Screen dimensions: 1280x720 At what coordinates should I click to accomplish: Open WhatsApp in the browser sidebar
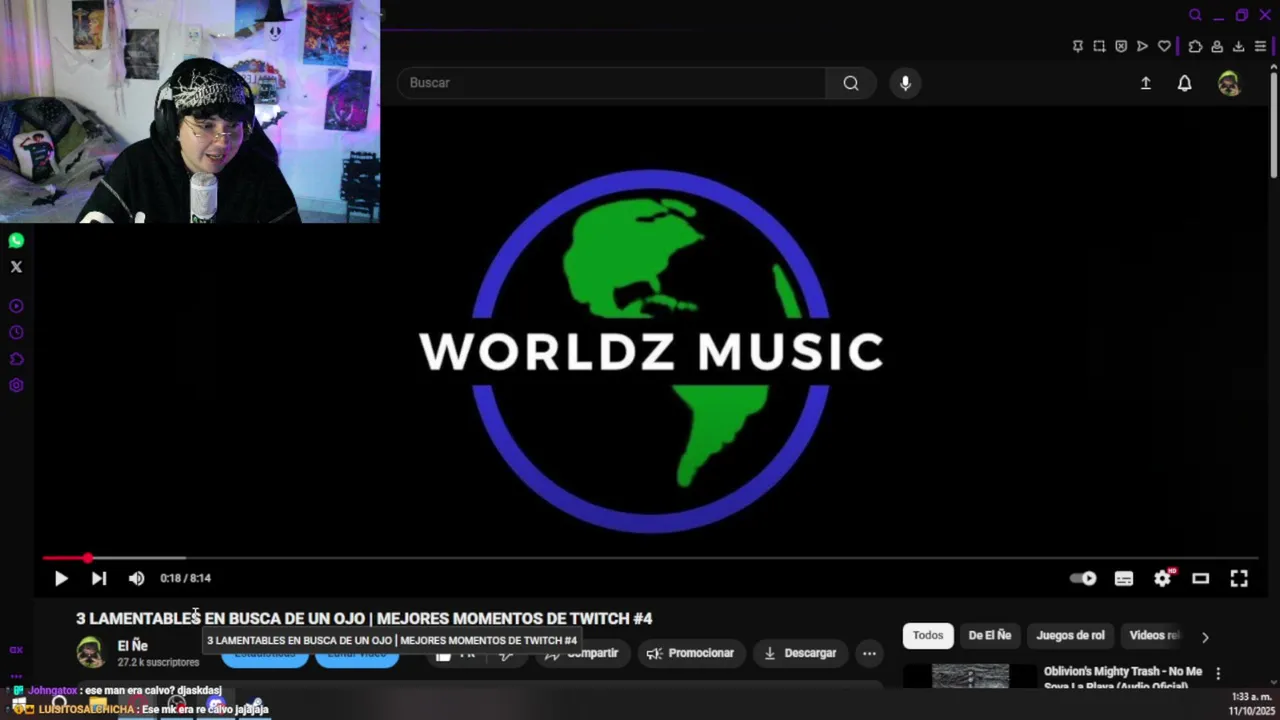pyautogui.click(x=16, y=241)
